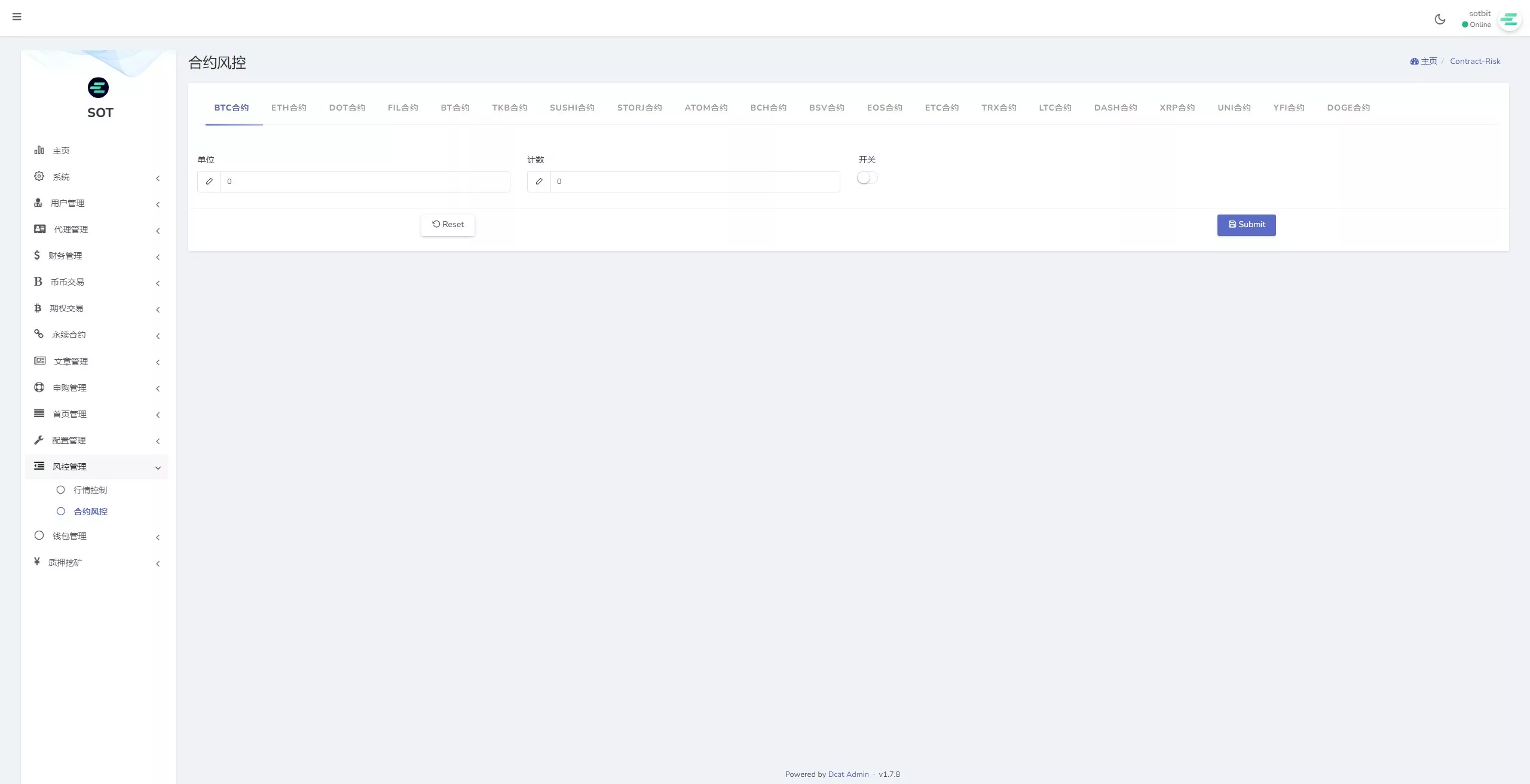Toggle the 开关 switch
This screenshot has width=1530, height=784.
click(867, 178)
